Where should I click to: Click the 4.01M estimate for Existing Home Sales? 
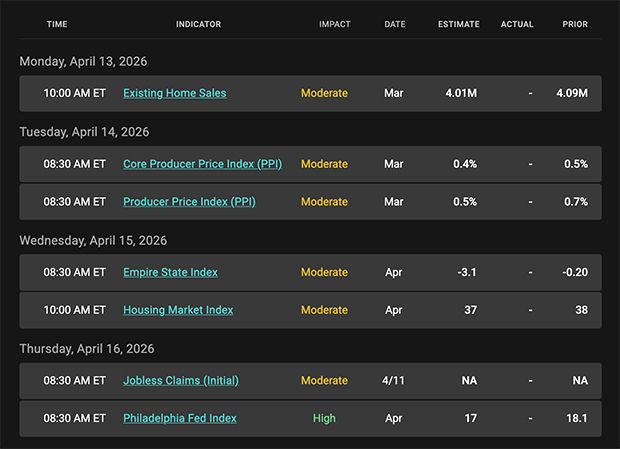461,93
